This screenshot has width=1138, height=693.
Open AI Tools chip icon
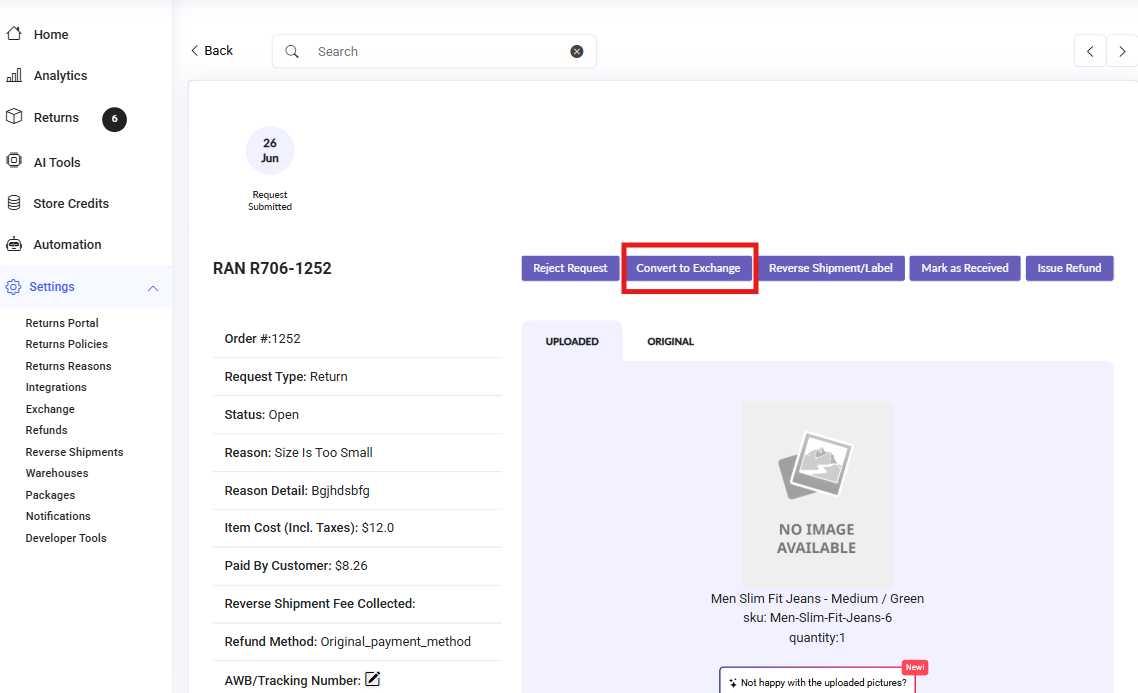click(14, 161)
